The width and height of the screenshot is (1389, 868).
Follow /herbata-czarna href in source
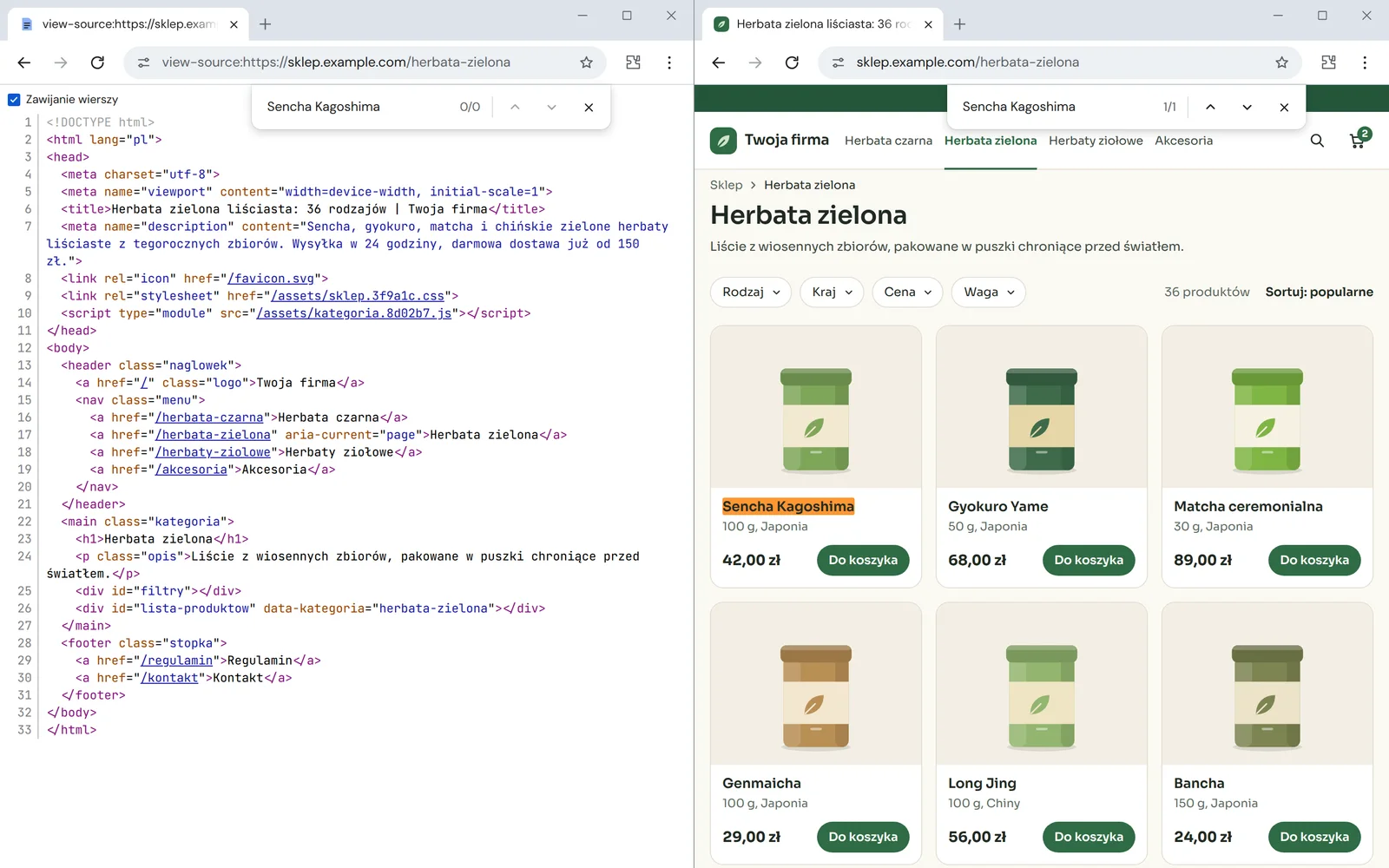point(209,418)
